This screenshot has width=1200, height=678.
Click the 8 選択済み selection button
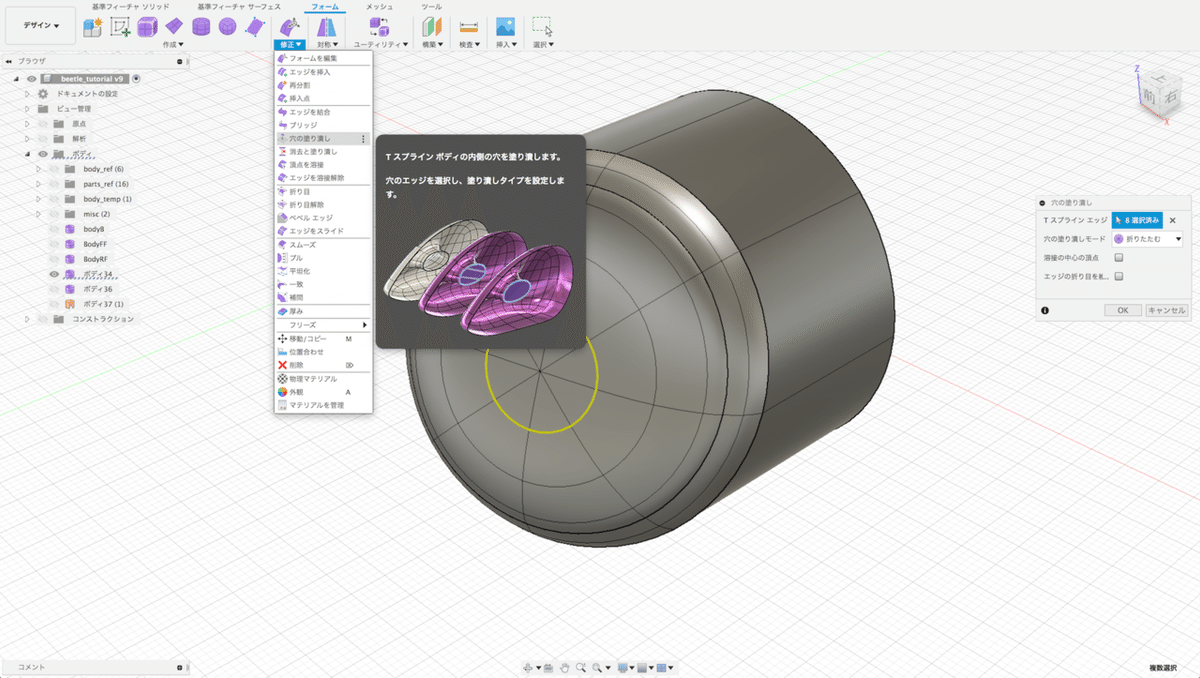click(1137, 220)
